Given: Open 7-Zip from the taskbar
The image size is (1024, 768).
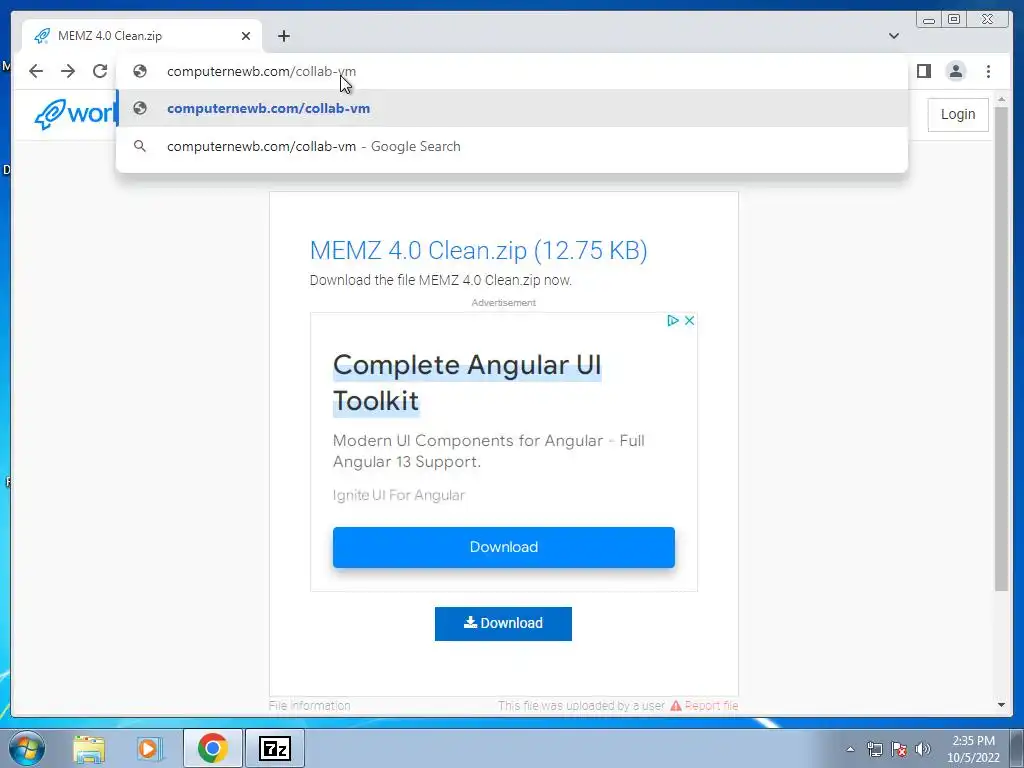Looking at the screenshot, I should click(274, 748).
